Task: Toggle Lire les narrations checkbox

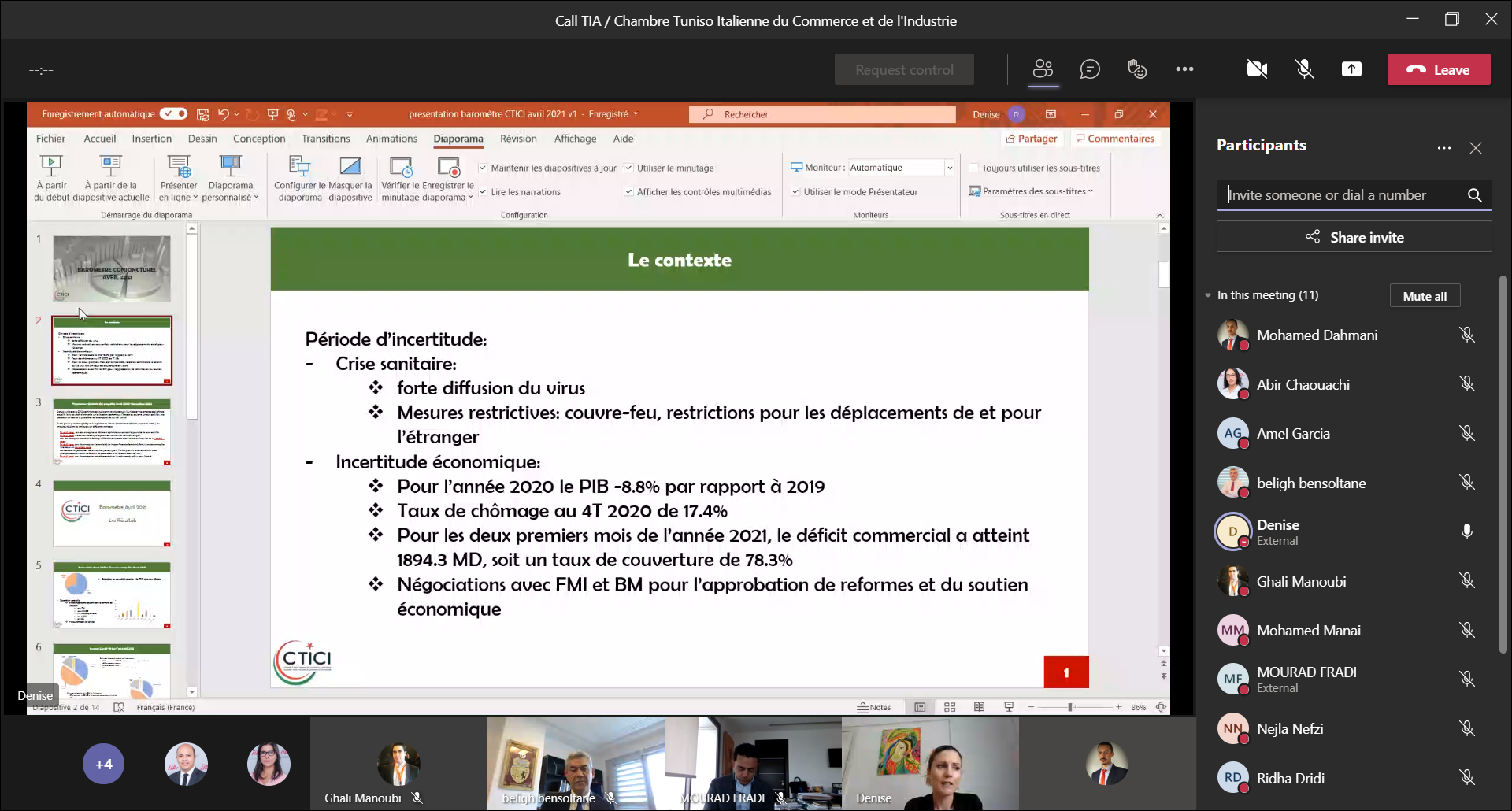Action: 483,192
